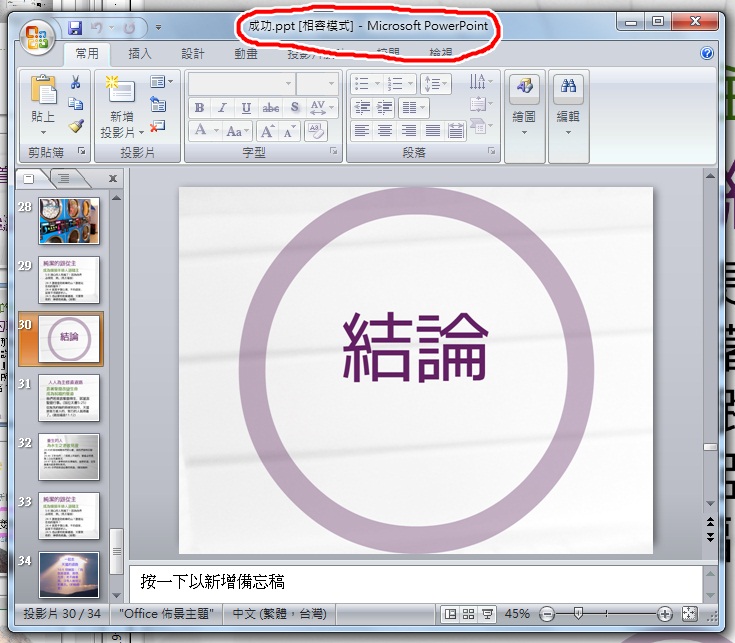Open Change Case Aa menu
Screen dimensions: 735x643
click(238, 131)
